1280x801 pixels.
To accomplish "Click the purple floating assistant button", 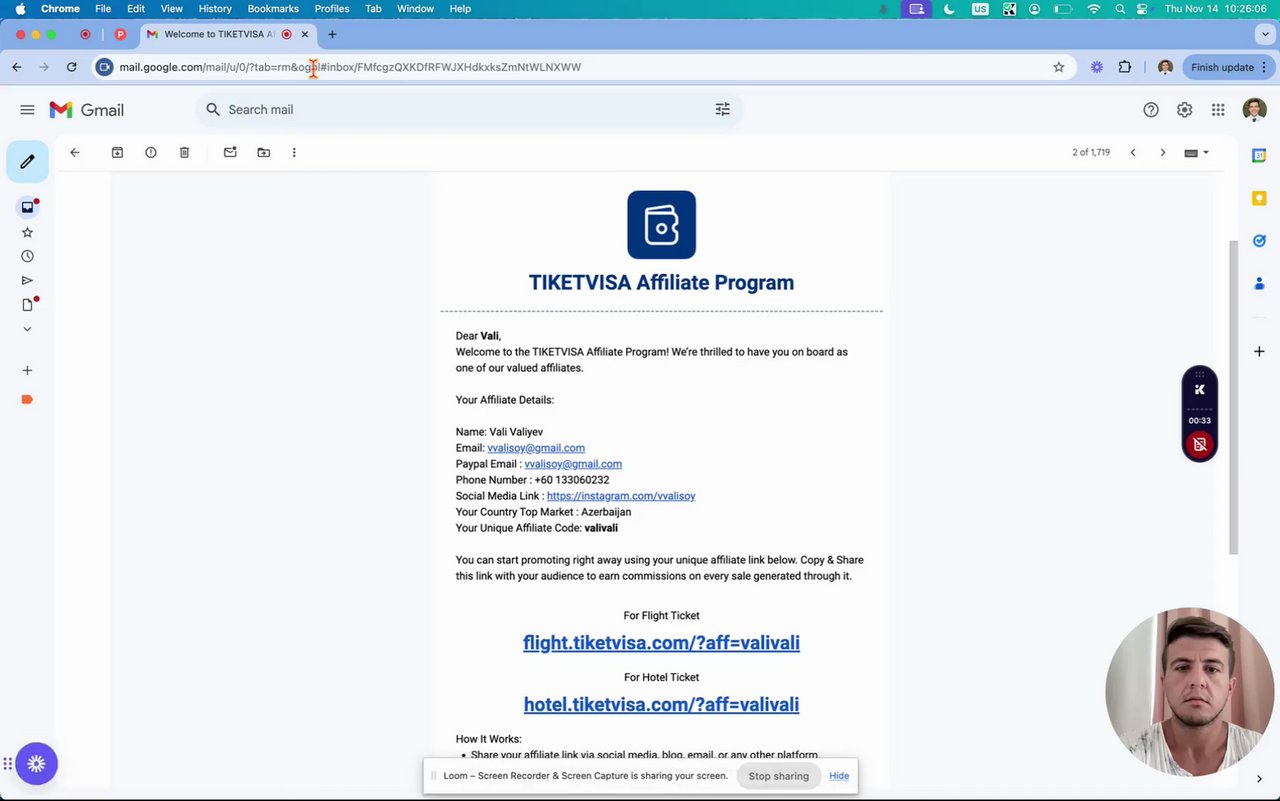I will click(36, 764).
